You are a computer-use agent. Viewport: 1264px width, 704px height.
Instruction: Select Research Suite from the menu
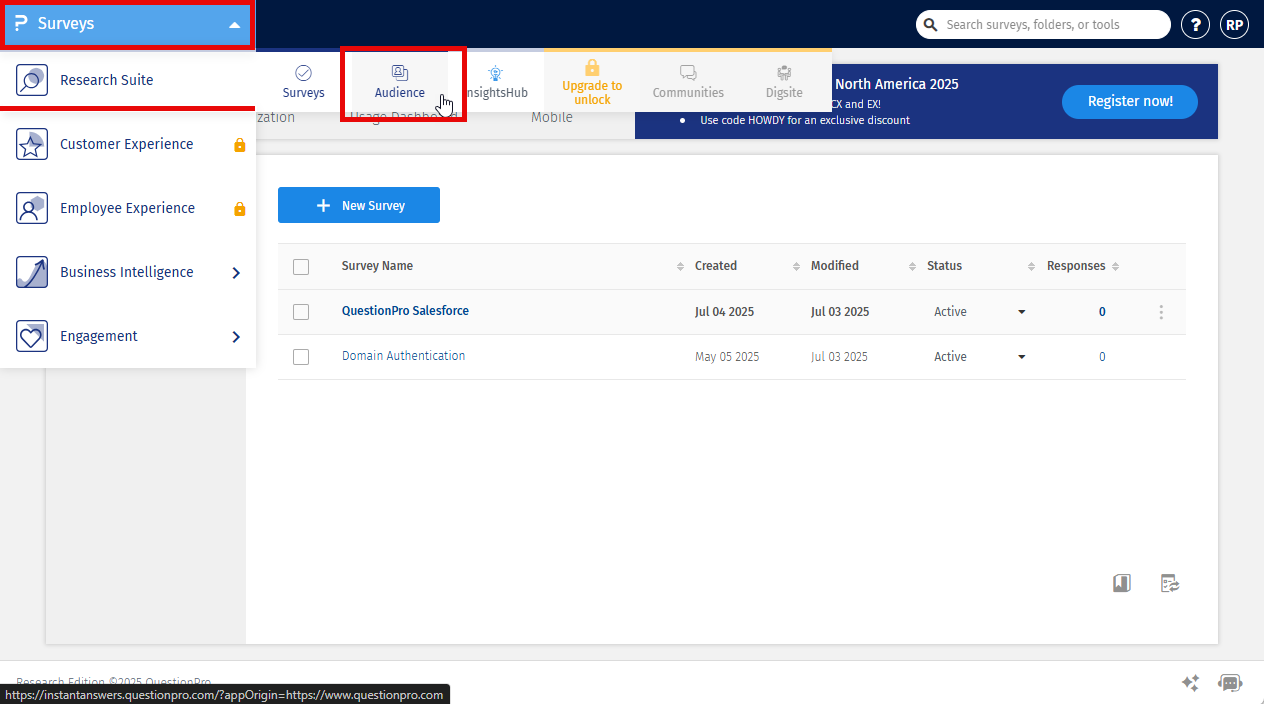click(x=107, y=80)
